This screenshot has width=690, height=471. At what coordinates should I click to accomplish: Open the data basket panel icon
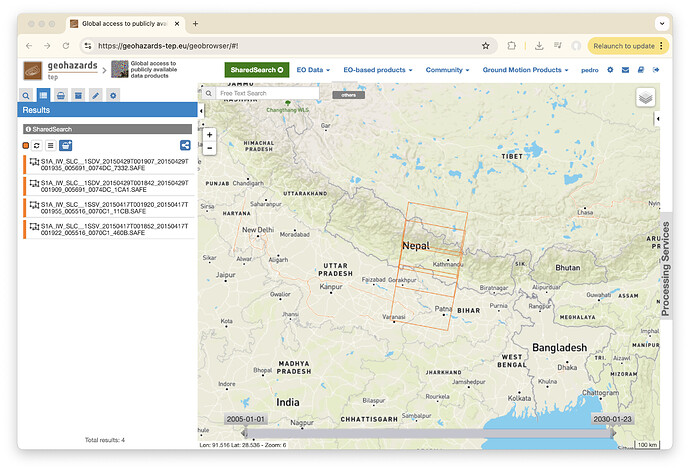[x=61, y=96]
